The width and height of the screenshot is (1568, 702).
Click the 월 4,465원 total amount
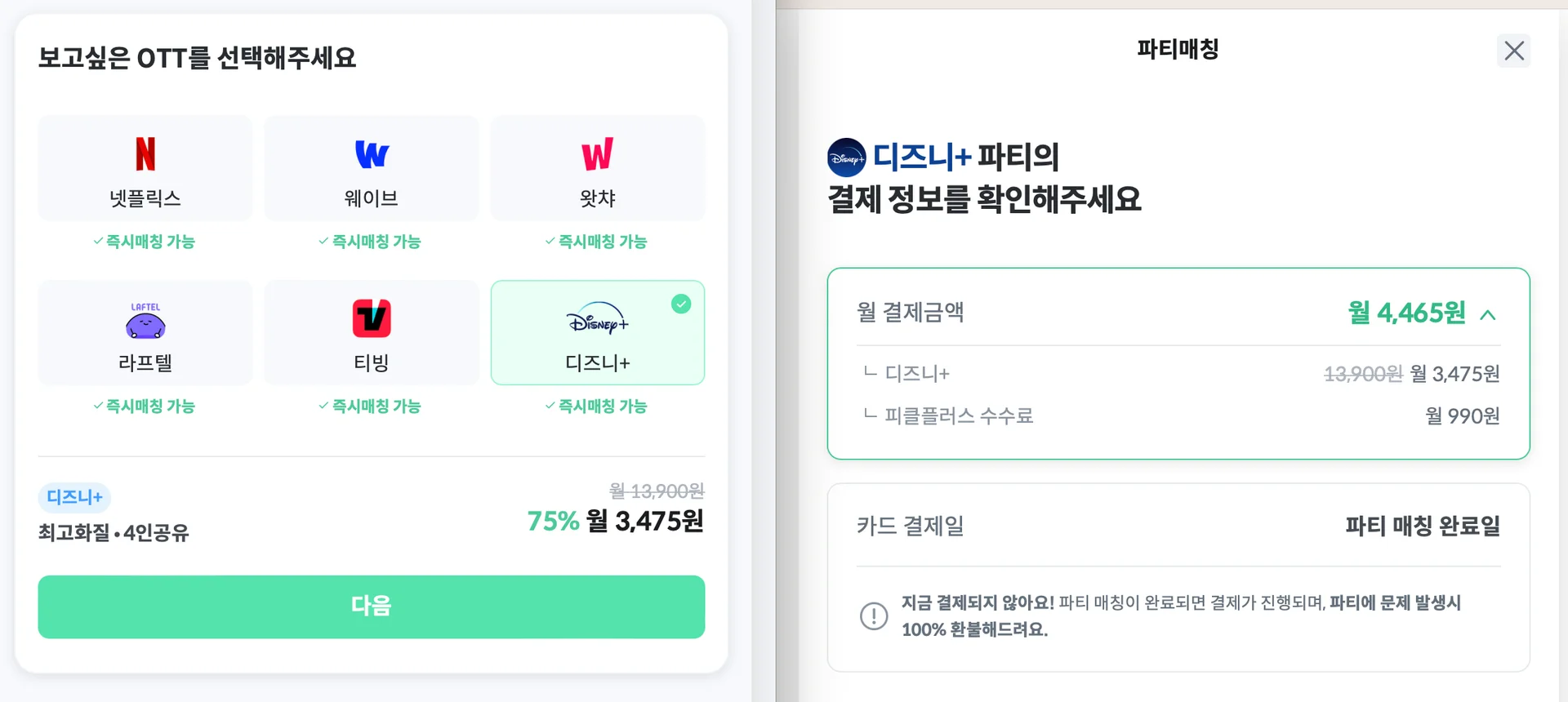[1406, 313]
